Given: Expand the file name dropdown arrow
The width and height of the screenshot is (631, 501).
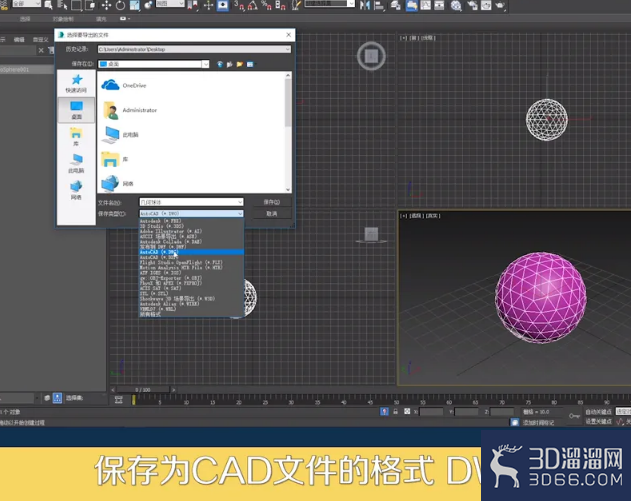Looking at the screenshot, I should click(240, 202).
